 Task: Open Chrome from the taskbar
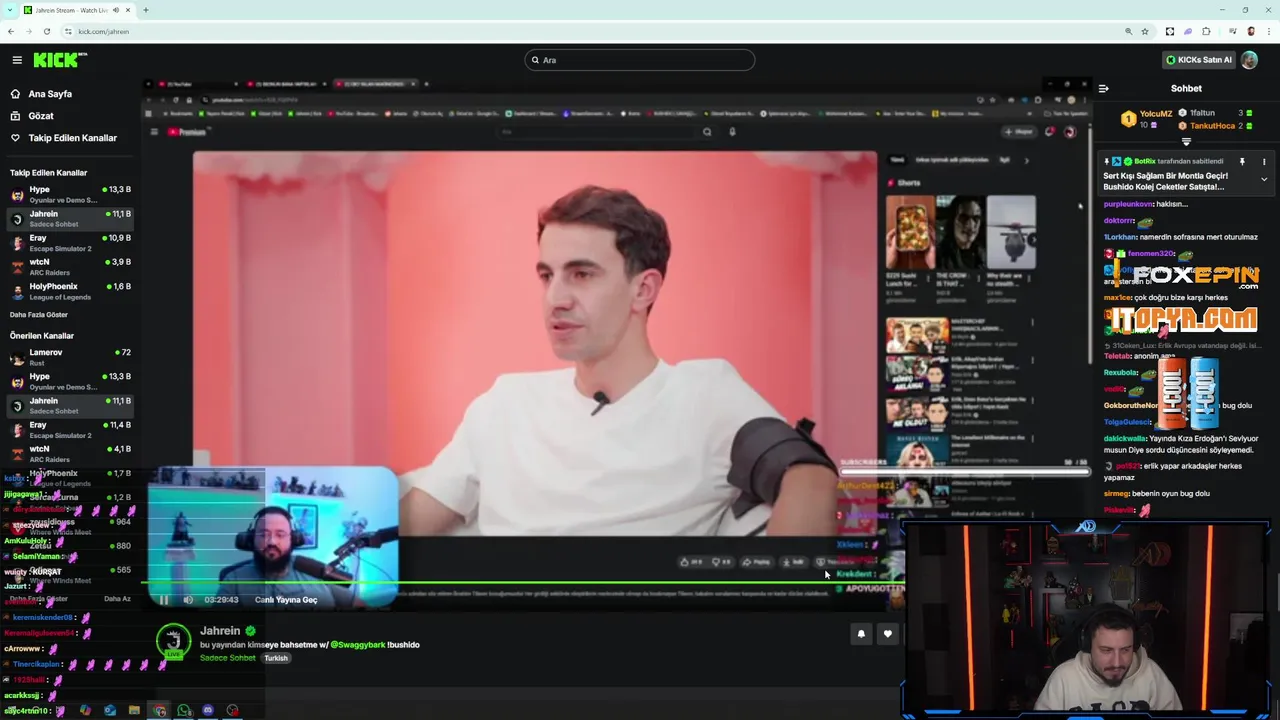[159, 711]
